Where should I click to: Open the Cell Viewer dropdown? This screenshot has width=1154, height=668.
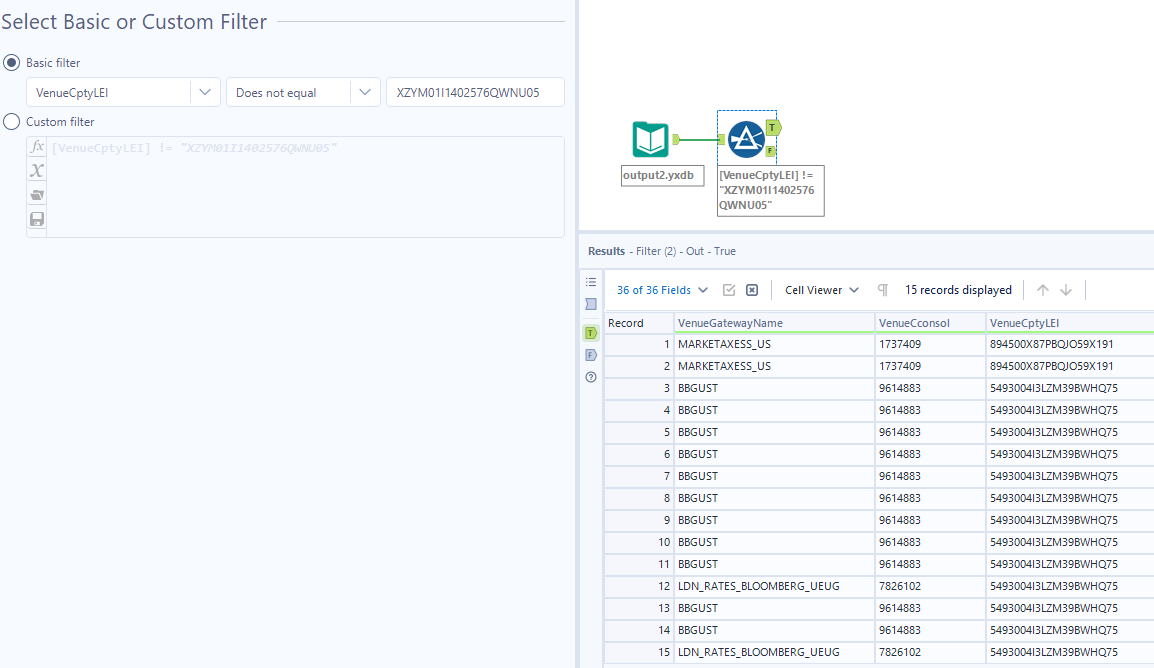coord(820,289)
